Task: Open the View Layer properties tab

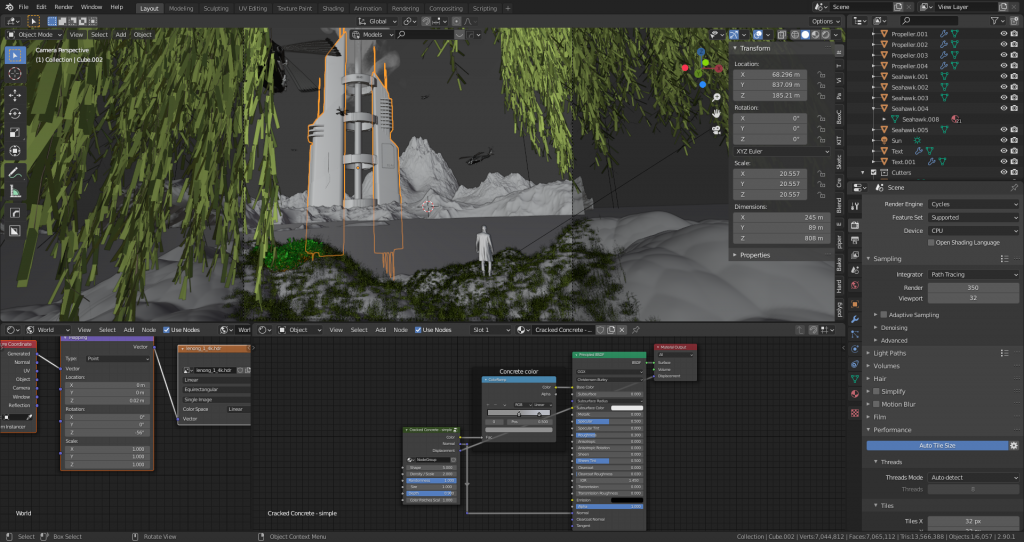Action: (855, 255)
